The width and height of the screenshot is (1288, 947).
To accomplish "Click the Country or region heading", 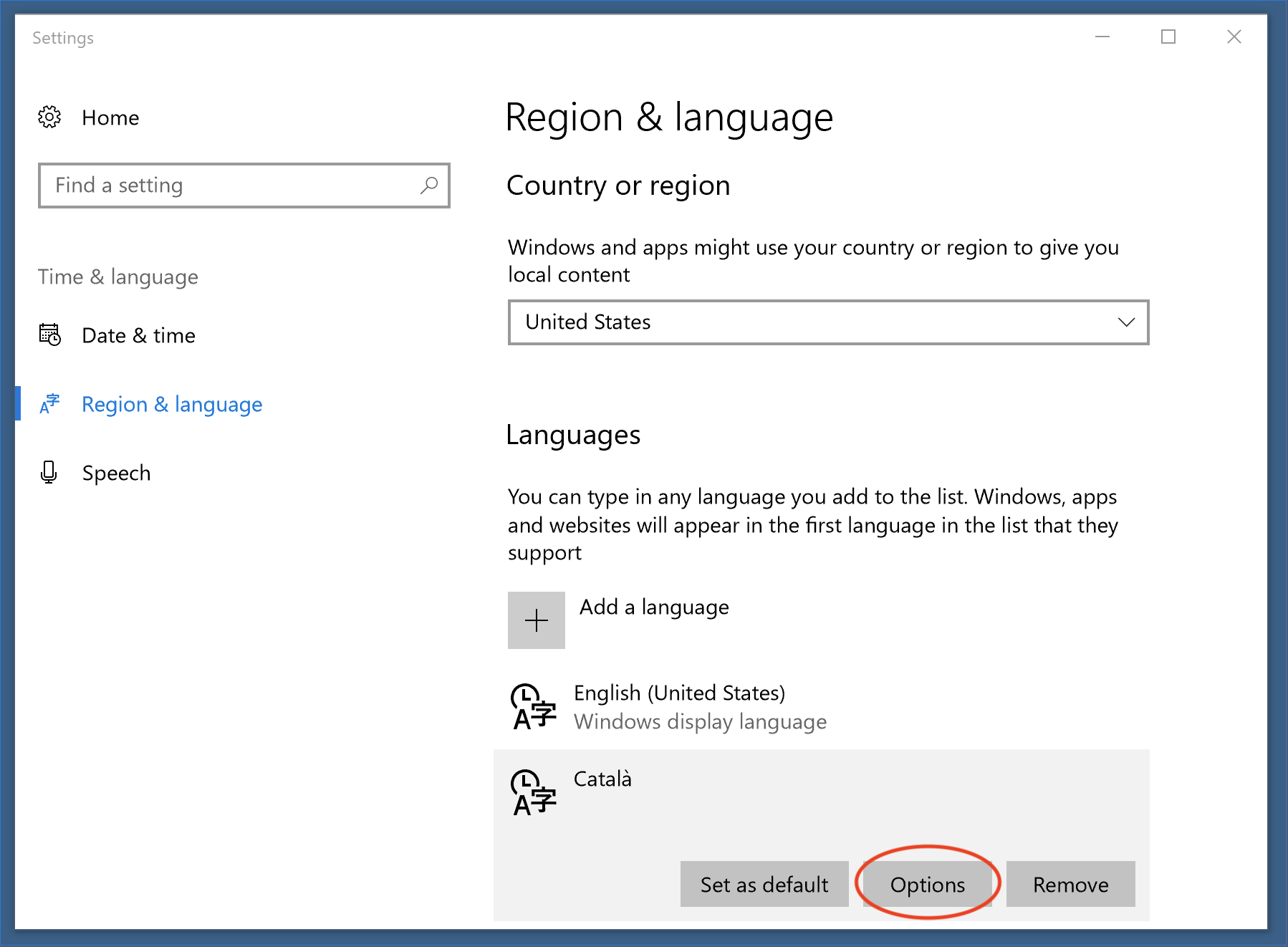I will (618, 186).
